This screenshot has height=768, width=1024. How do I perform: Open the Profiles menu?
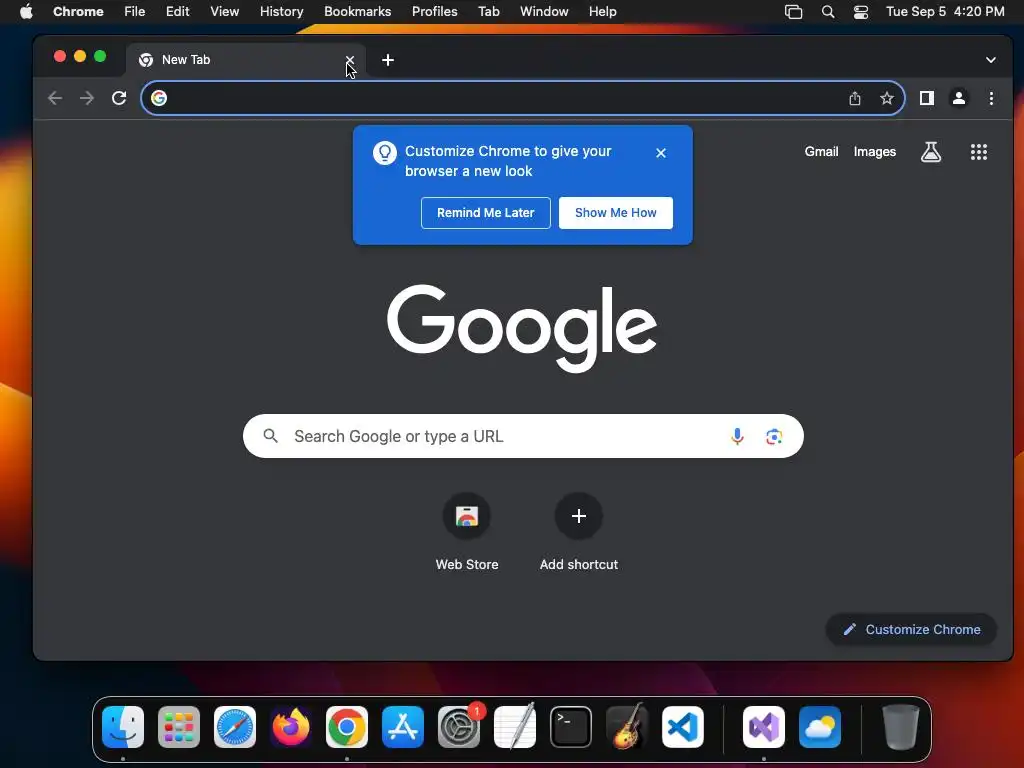click(434, 12)
